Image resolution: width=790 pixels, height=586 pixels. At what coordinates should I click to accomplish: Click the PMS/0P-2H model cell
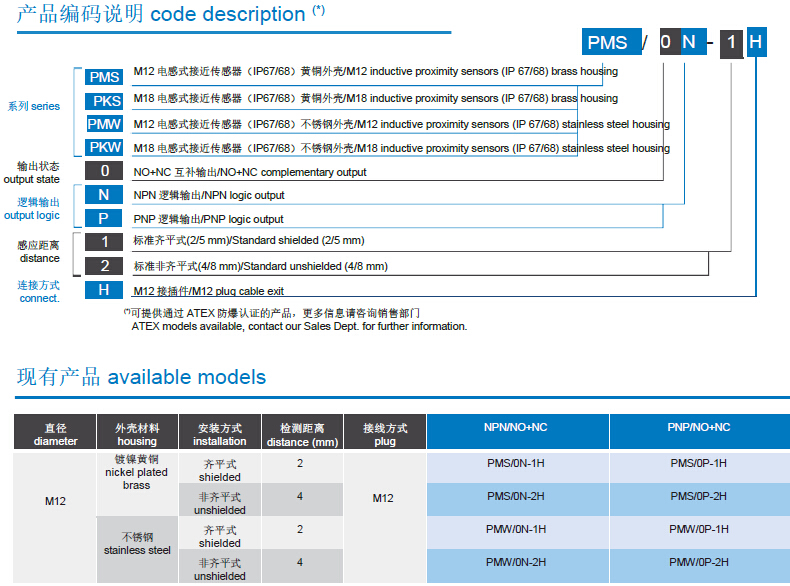(698, 496)
